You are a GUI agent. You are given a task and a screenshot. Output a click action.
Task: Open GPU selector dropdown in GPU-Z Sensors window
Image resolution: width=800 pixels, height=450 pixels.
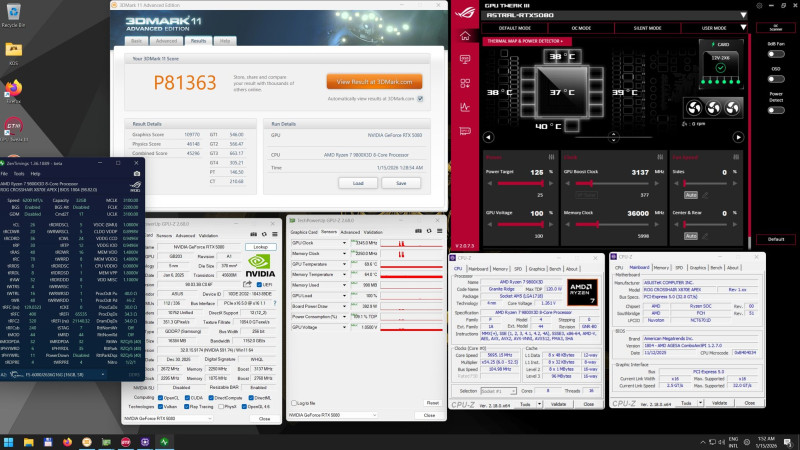click(333, 415)
